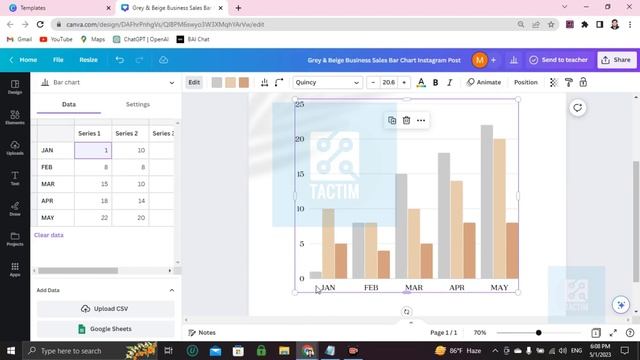
Task: Click the zoom slider handle
Action: 538,333
